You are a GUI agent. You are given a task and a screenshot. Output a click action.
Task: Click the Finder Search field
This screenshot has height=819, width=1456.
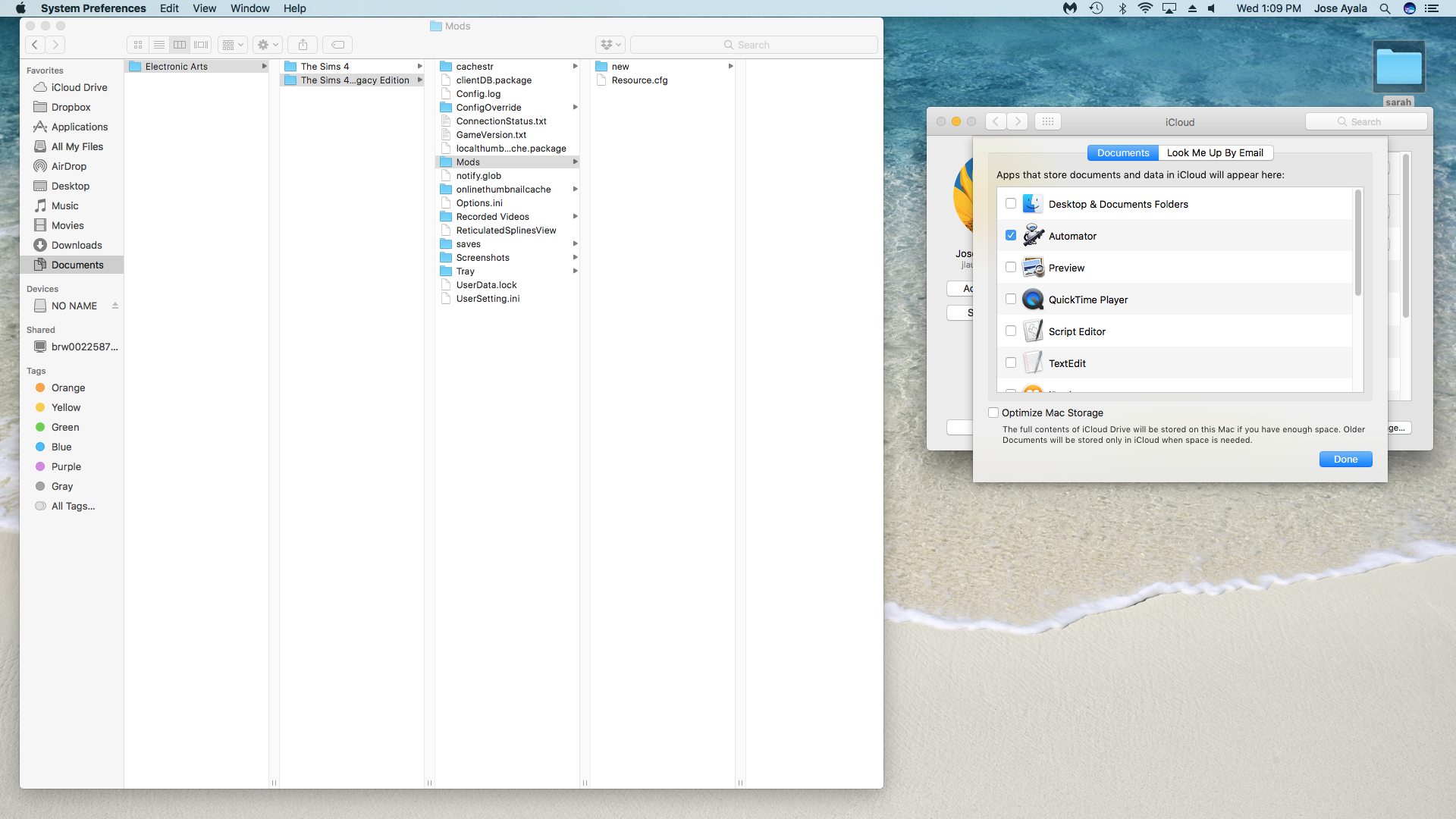tap(754, 45)
